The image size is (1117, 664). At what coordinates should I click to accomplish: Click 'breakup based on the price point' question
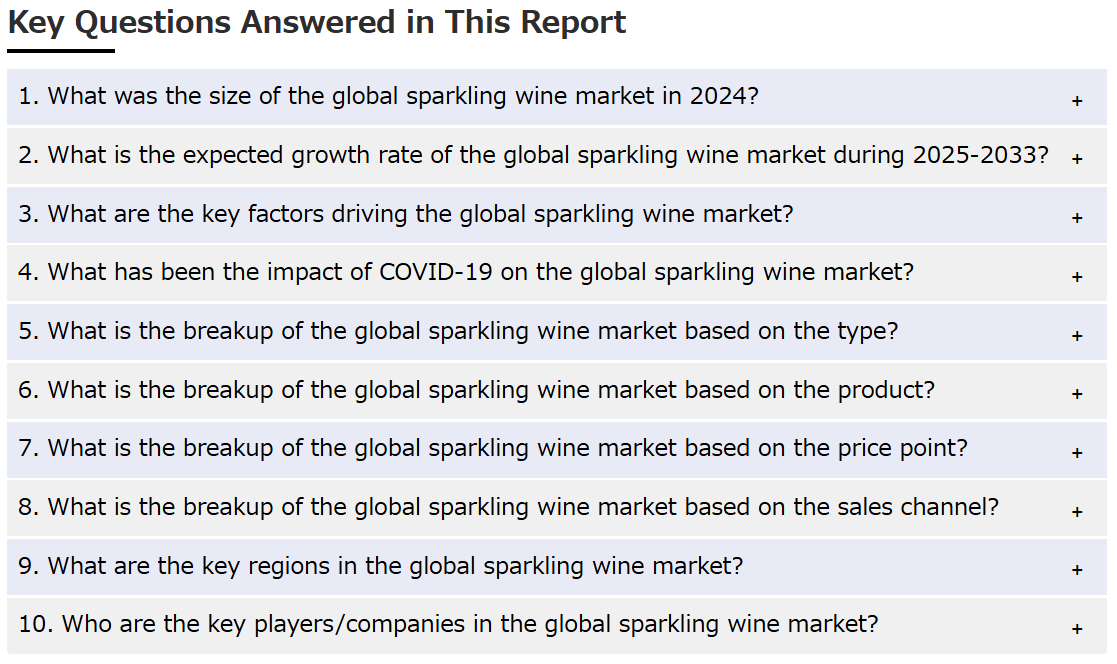556,449
